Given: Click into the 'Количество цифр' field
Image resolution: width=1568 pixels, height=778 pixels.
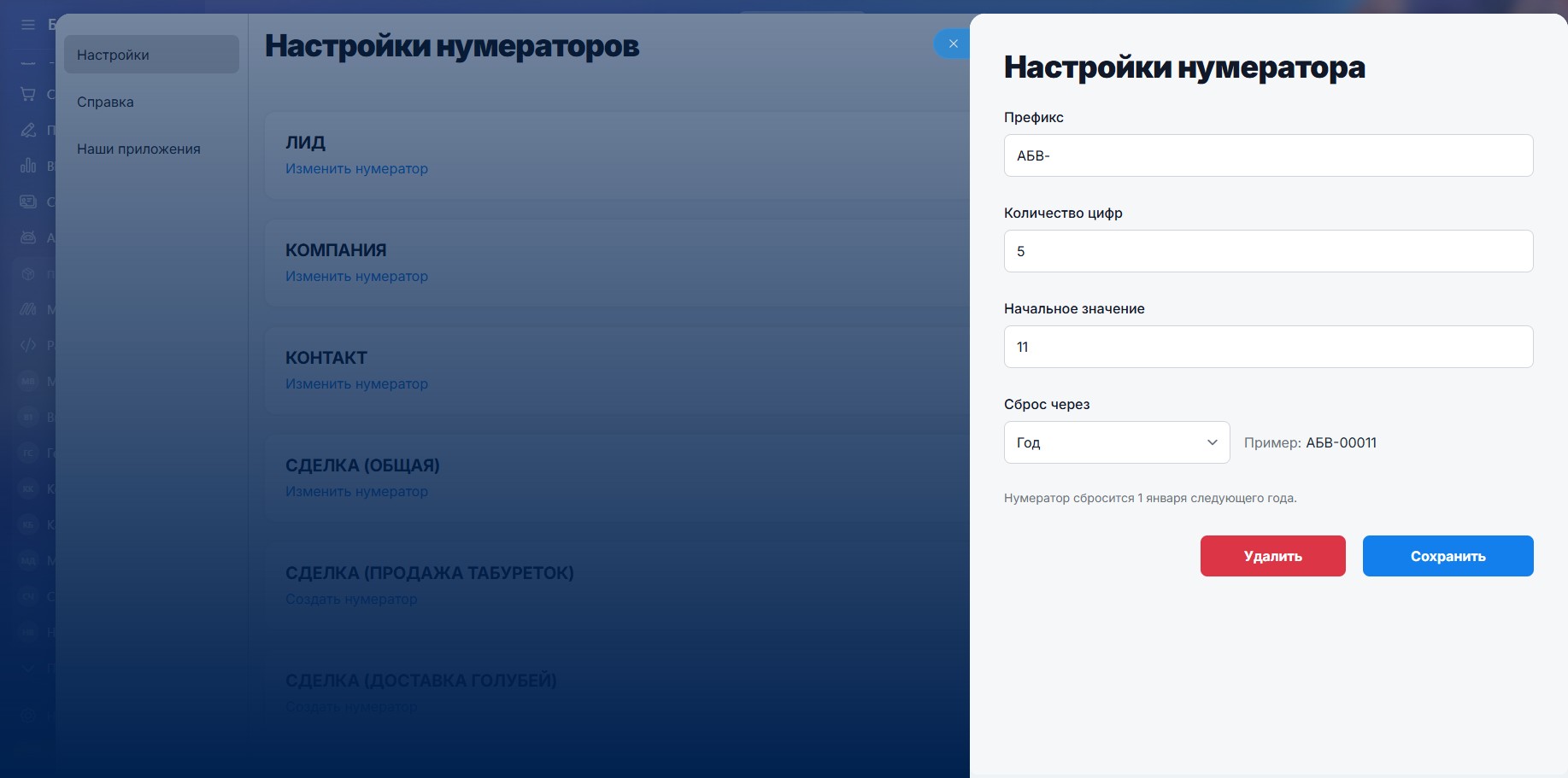Looking at the screenshot, I should click(x=1268, y=251).
